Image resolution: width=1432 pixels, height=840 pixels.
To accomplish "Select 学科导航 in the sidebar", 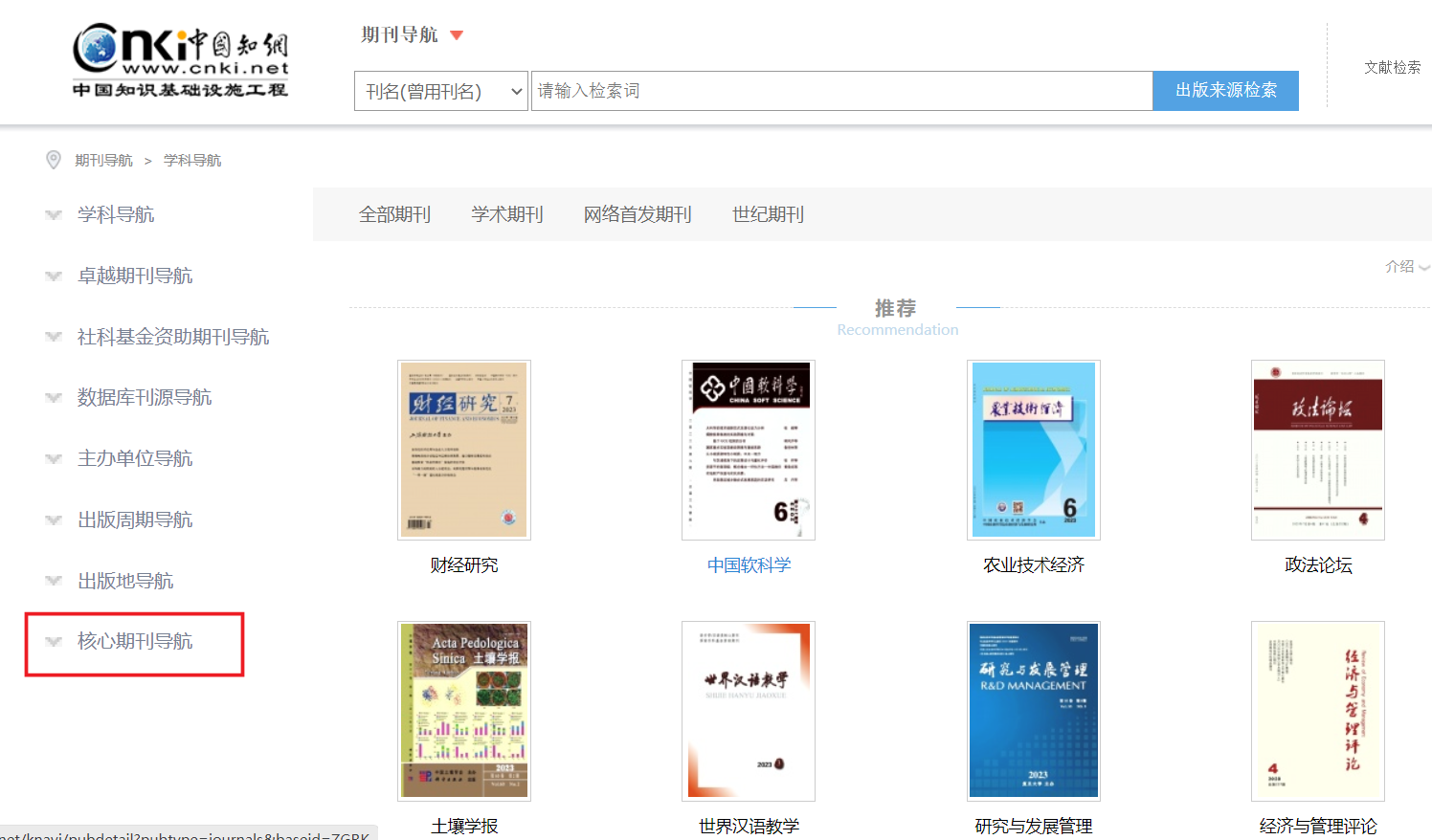I will click(x=116, y=214).
